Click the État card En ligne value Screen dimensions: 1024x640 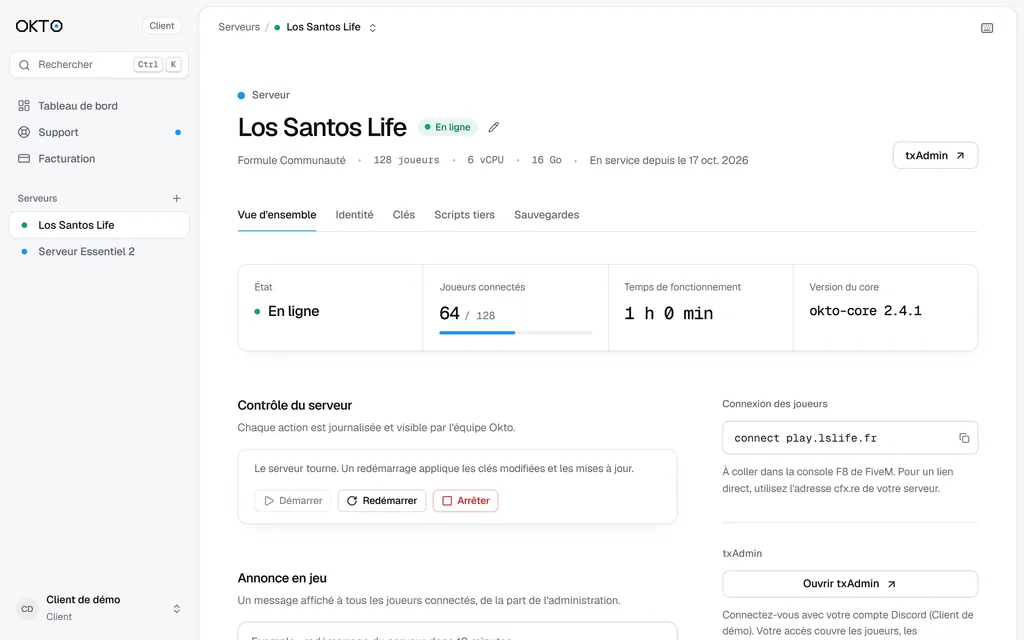click(293, 312)
